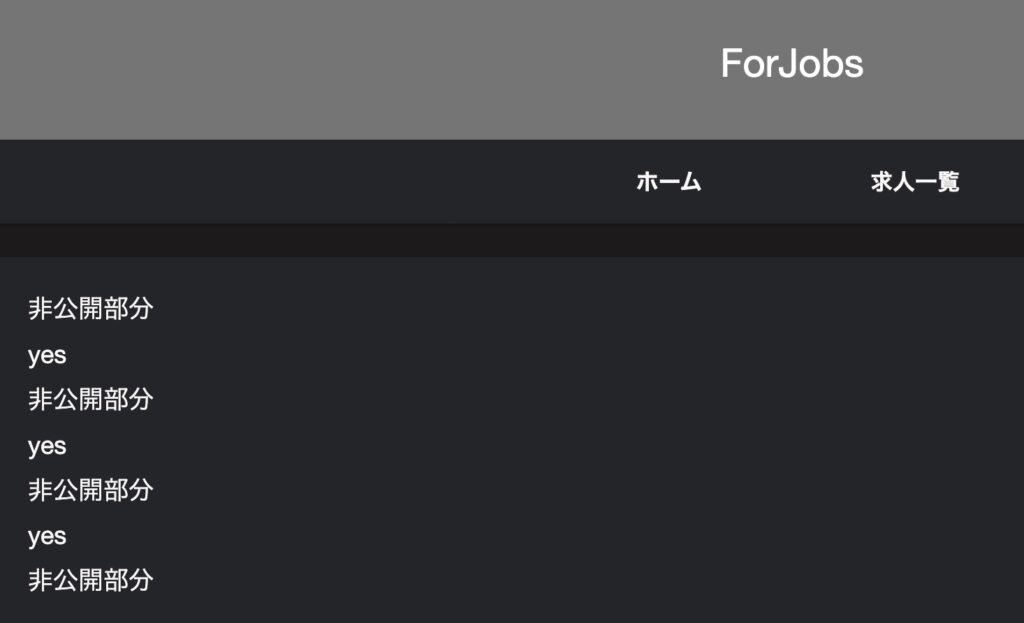Open the ホーム navigation item
This screenshot has height=623, width=1024.
pyautogui.click(x=668, y=182)
